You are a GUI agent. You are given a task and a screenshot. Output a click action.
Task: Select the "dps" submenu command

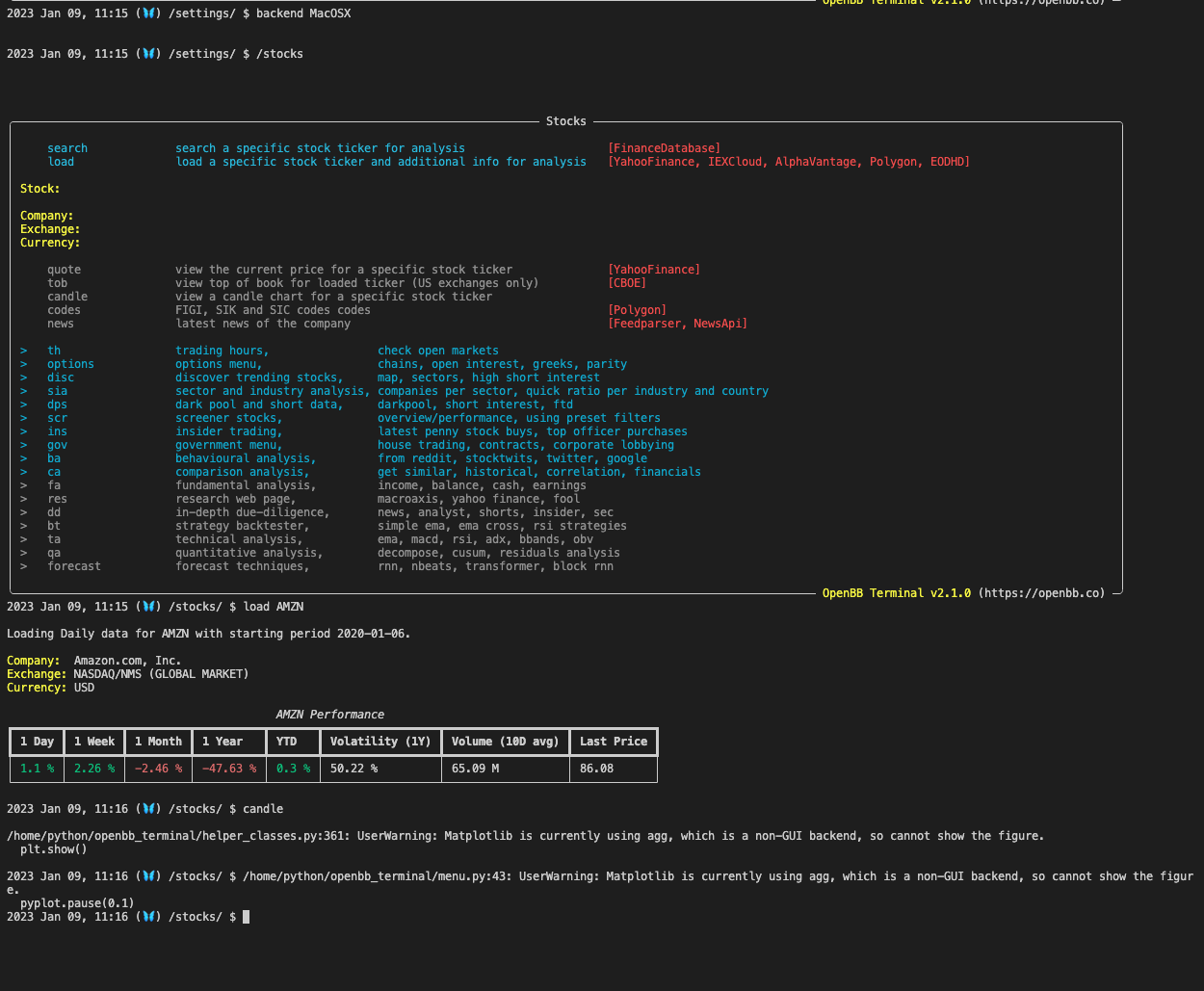tap(57, 404)
